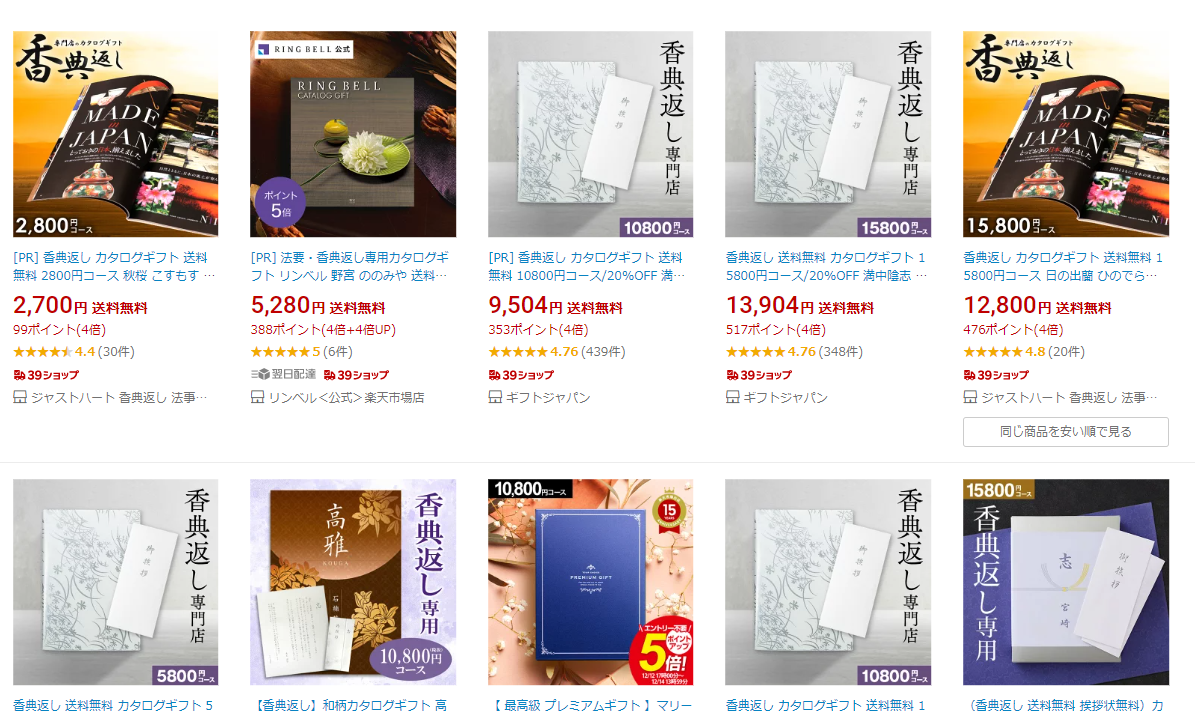Image resolution: width=1195 pixels, height=711 pixels.
Task: Open the 10800円コース/20%OFF product title link
Action: (589, 267)
